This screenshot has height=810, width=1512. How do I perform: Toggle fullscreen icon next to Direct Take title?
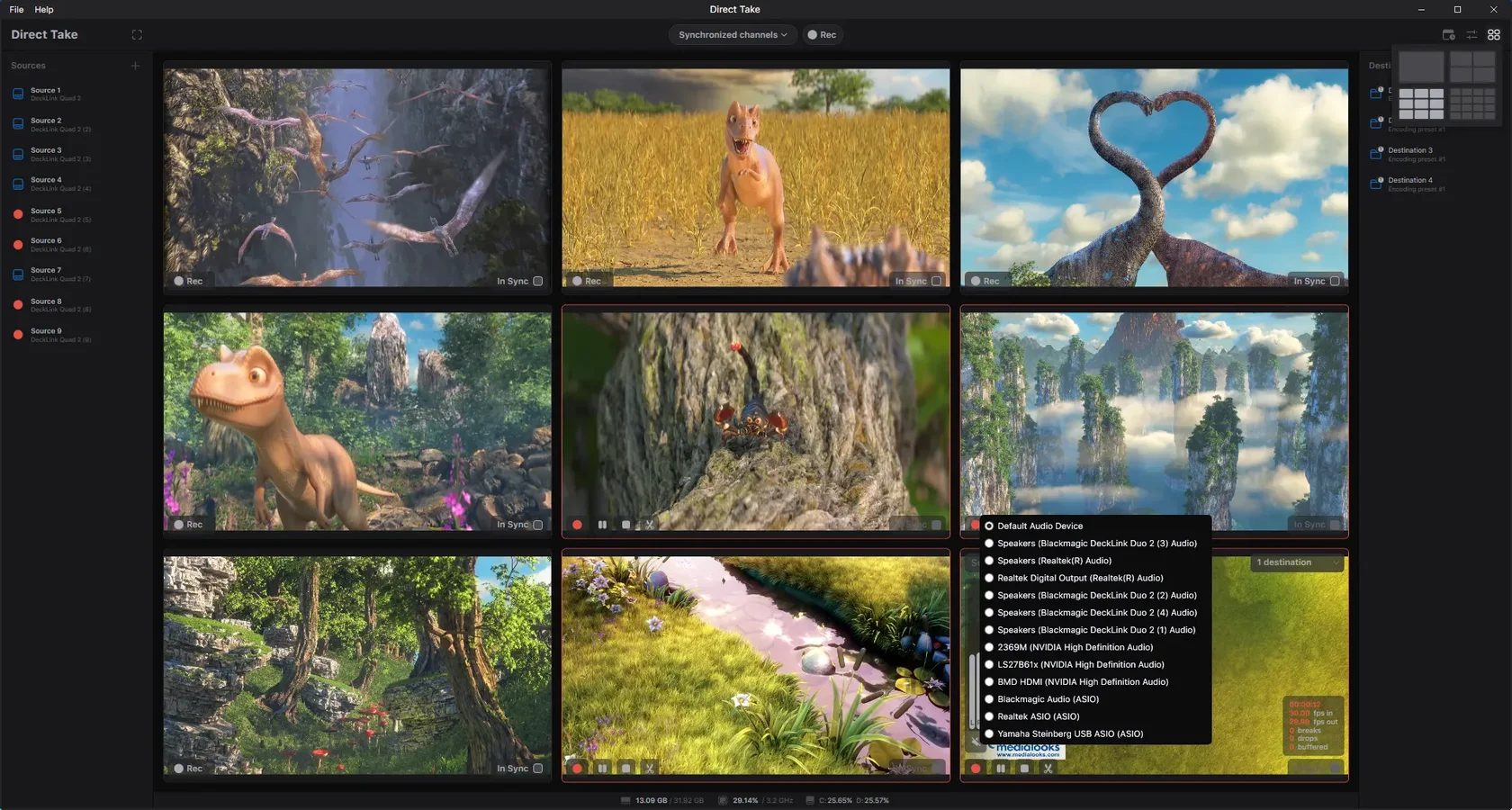click(x=137, y=35)
